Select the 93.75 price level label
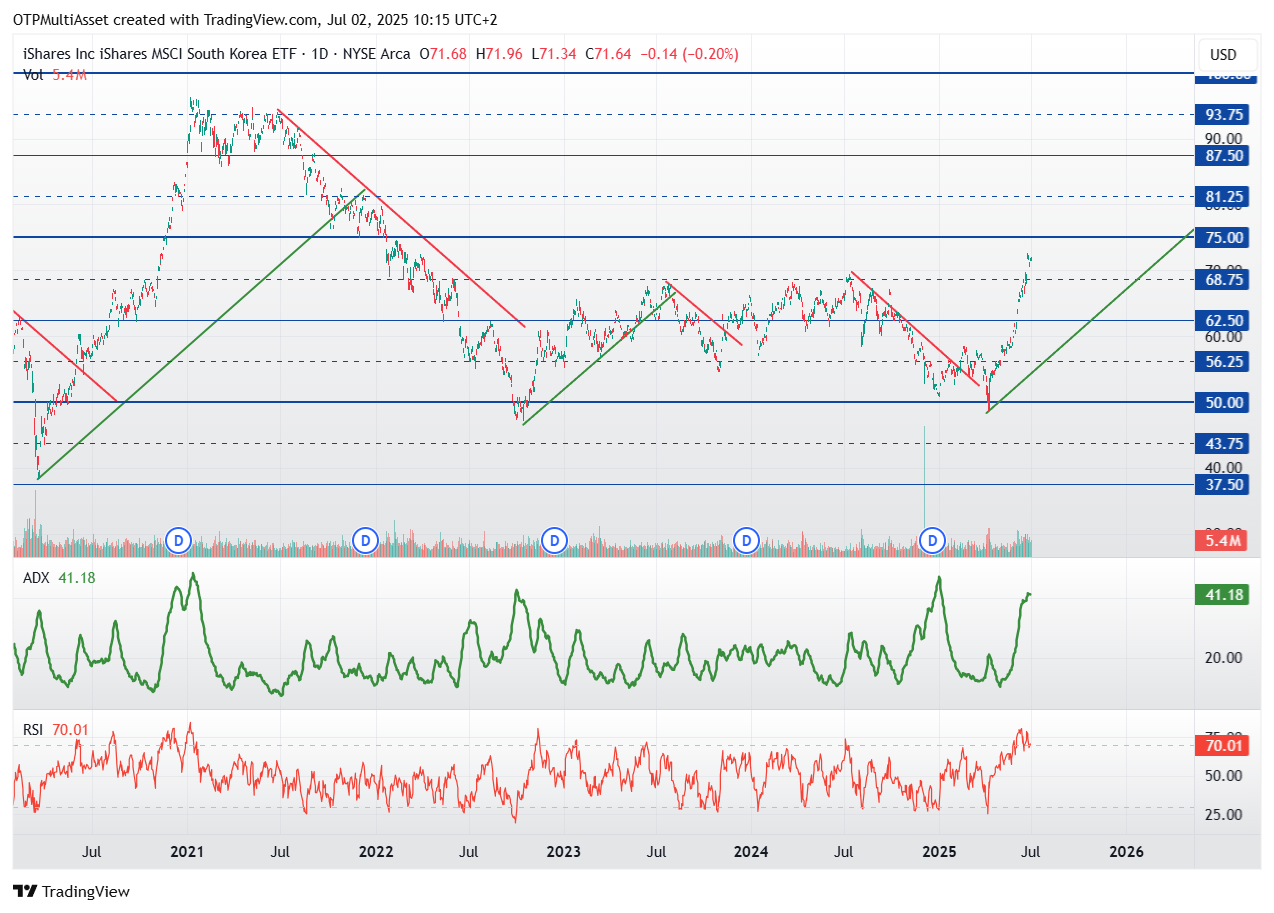The image size is (1274, 913). tap(1223, 114)
